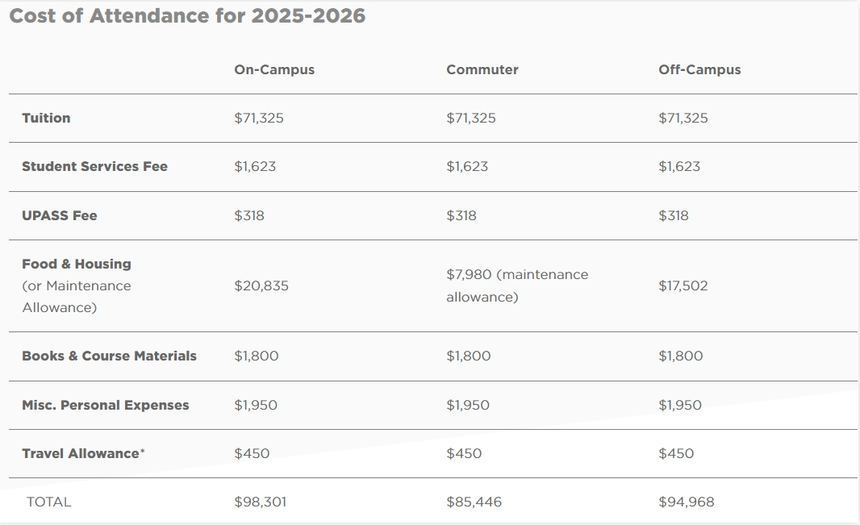Click the Off-Campus total of $94,968
The image size is (860, 525).
click(686, 502)
